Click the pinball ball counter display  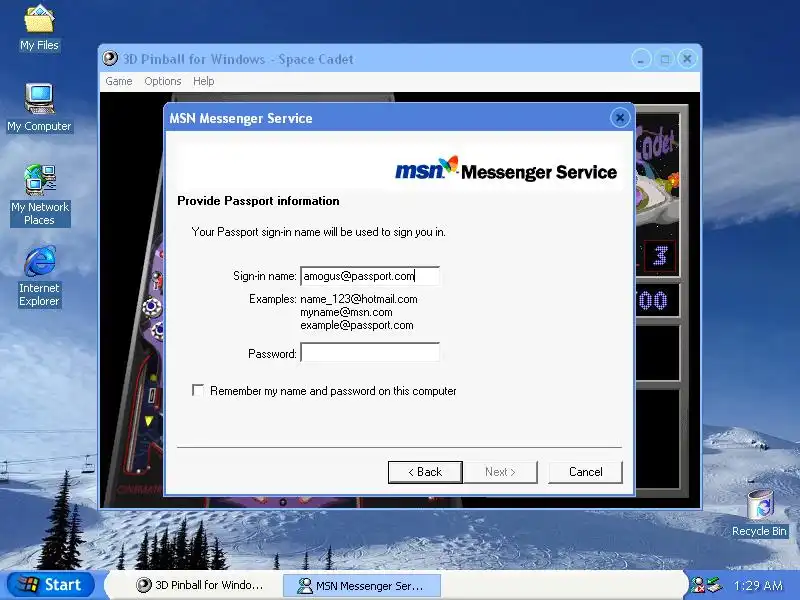[x=660, y=255]
